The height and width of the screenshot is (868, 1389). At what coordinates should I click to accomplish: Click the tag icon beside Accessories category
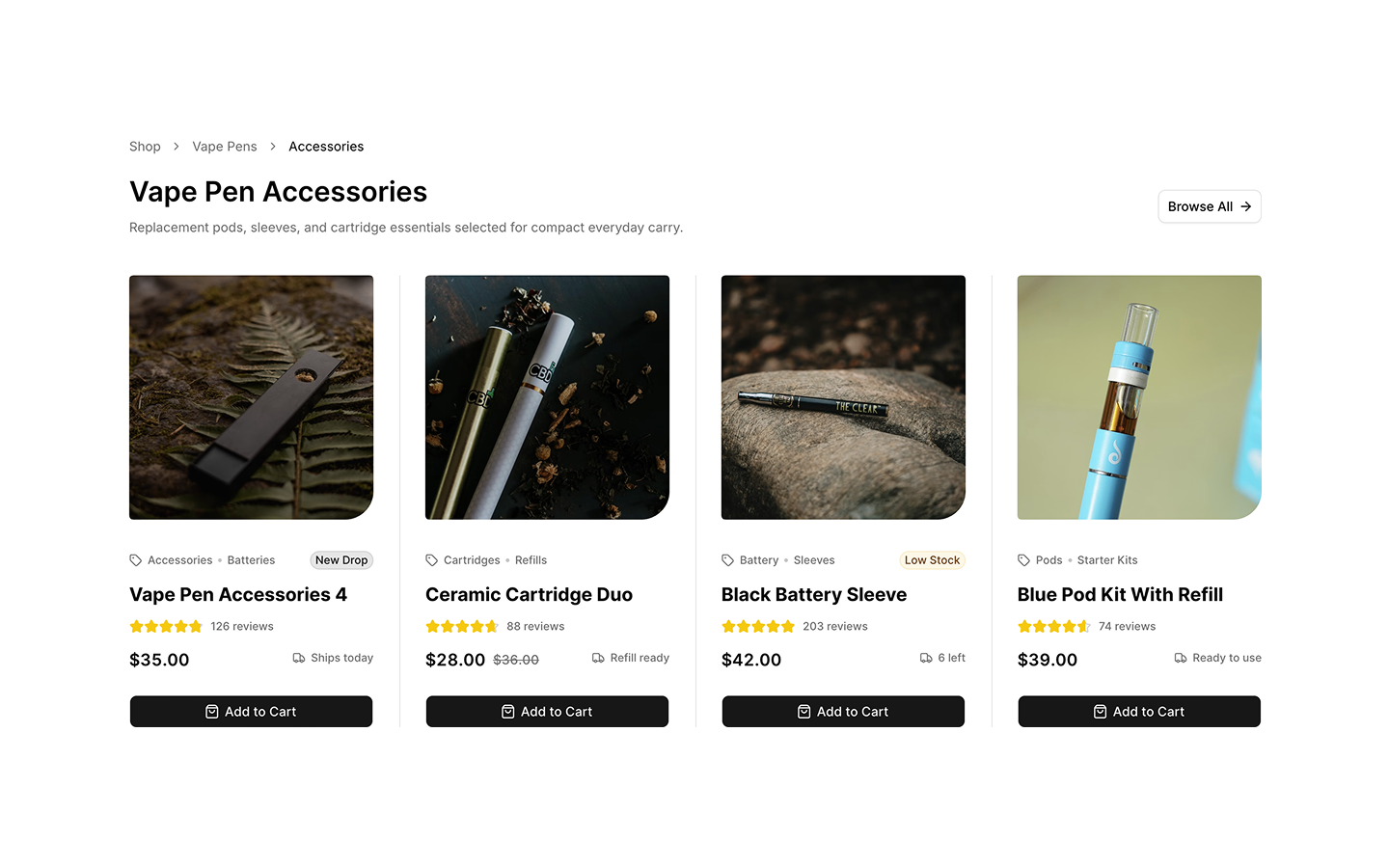136,560
